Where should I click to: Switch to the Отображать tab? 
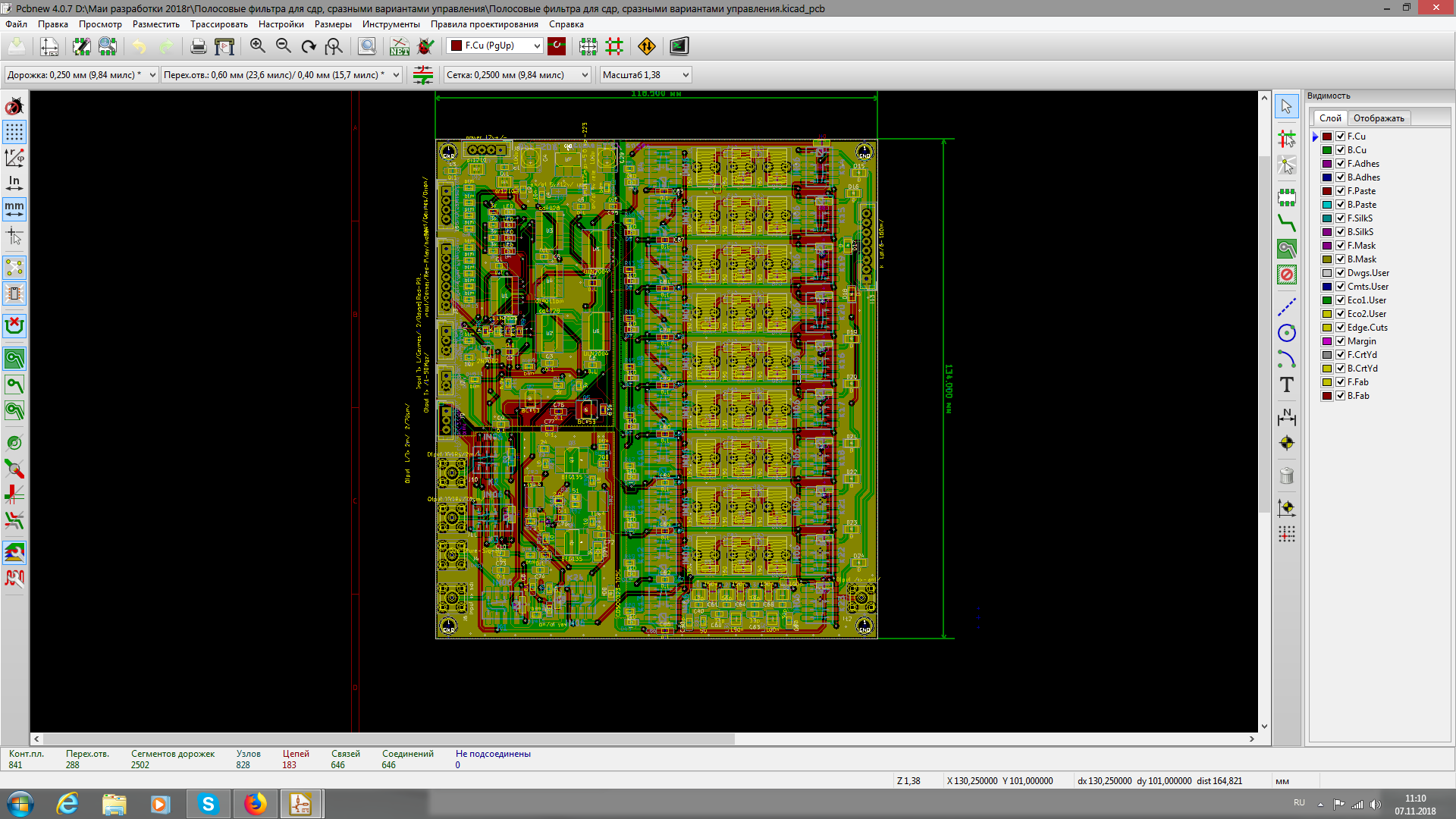(1379, 118)
